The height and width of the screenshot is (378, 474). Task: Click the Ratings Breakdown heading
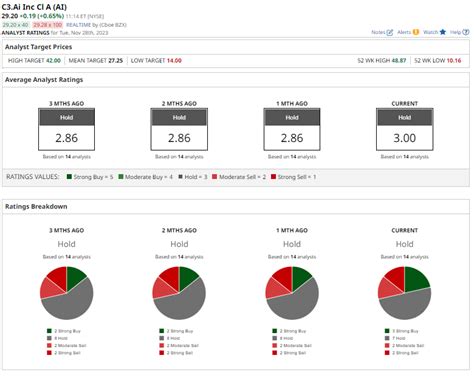coord(36,207)
